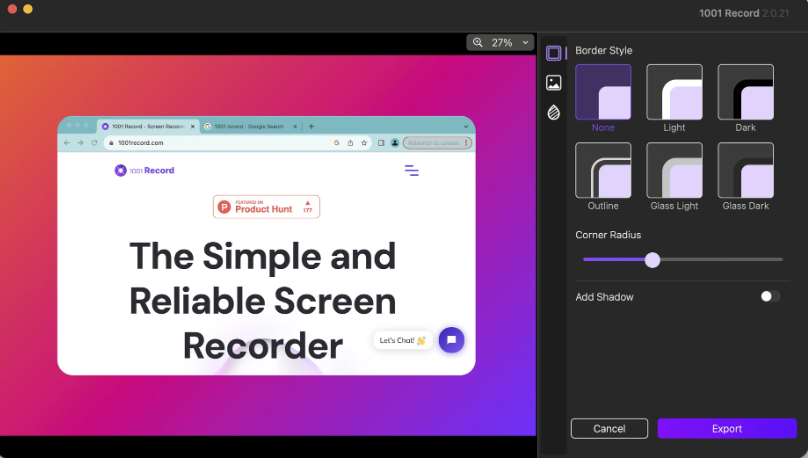The image size is (808, 458).
Task: Click the yellow minimize window button
Action: pyautogui.click(x=28, y=9)
